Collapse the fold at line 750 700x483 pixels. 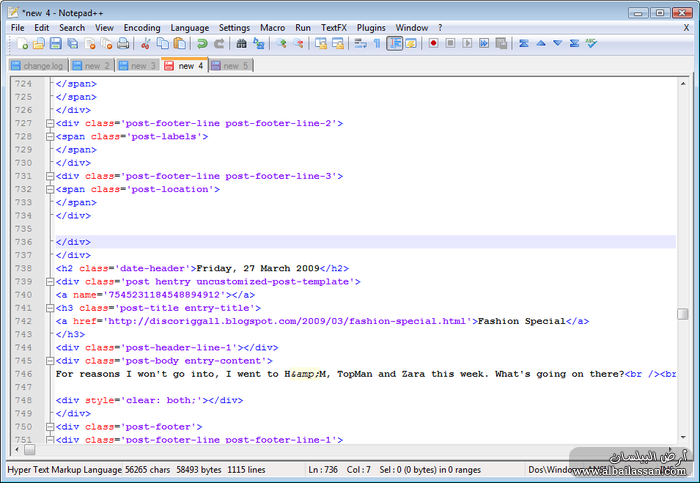tap(50, 427)
